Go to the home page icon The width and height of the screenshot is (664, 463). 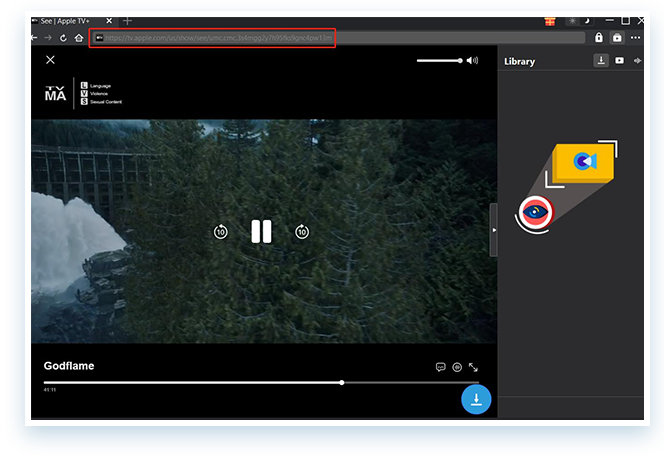click(x=79, y=38)
